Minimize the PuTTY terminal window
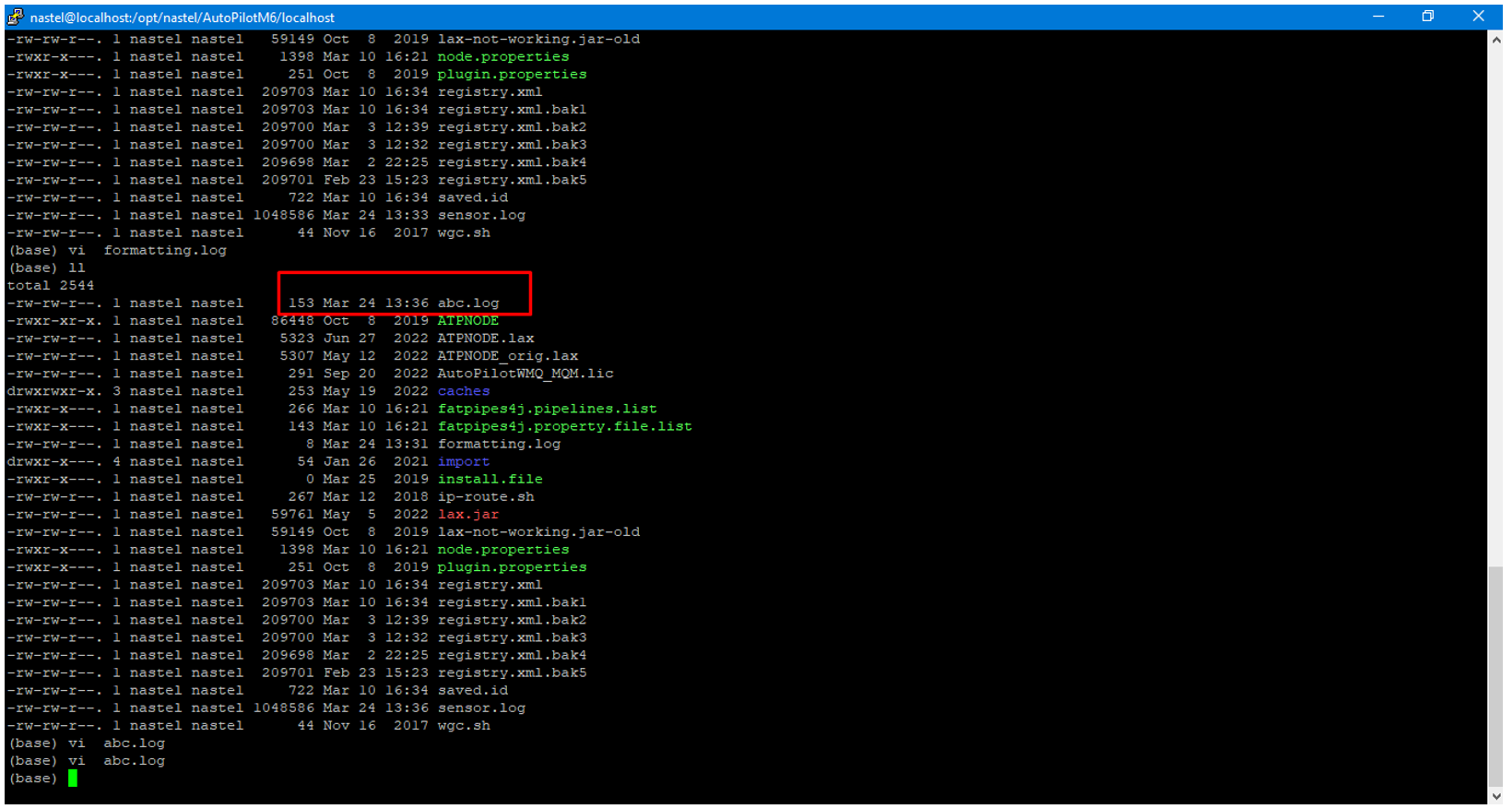The width and height of the screenshot is (1512, 809). click(x=1378, y=17)
